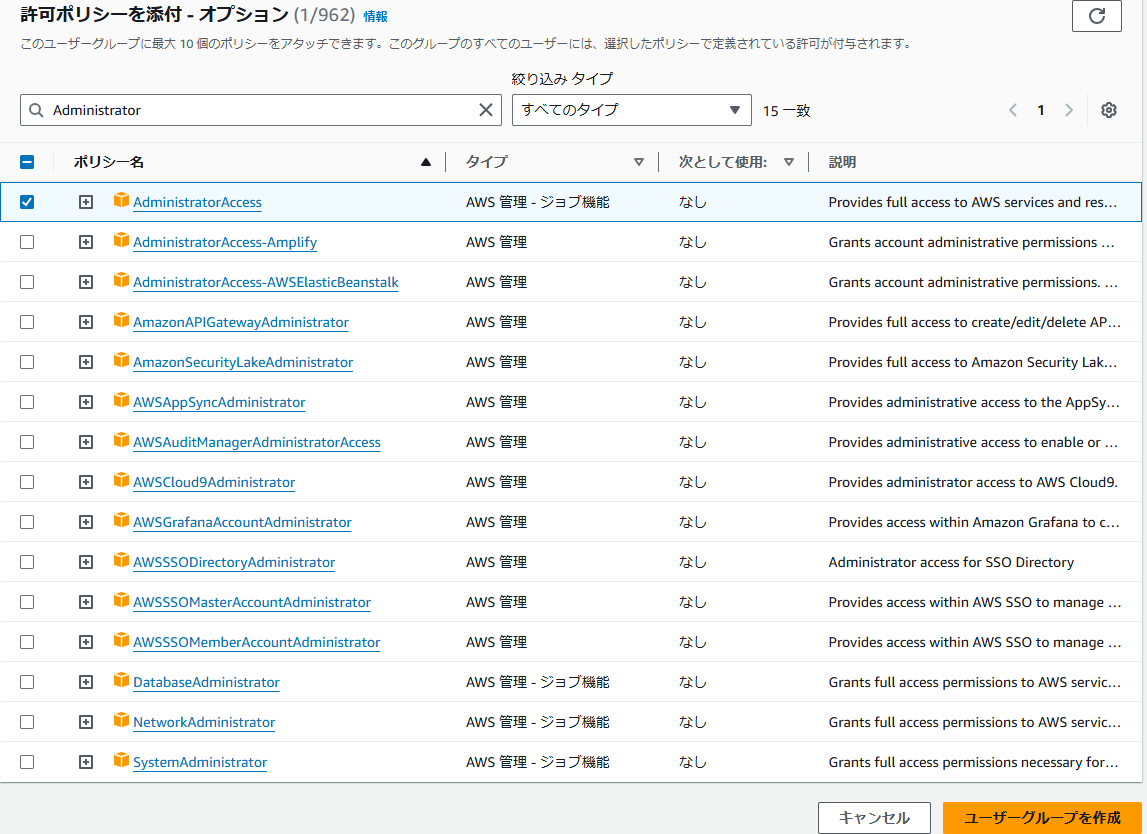Focus the policy search input field
The width and height of the screenshot is (1147, 834).
[x=260, y=110]
